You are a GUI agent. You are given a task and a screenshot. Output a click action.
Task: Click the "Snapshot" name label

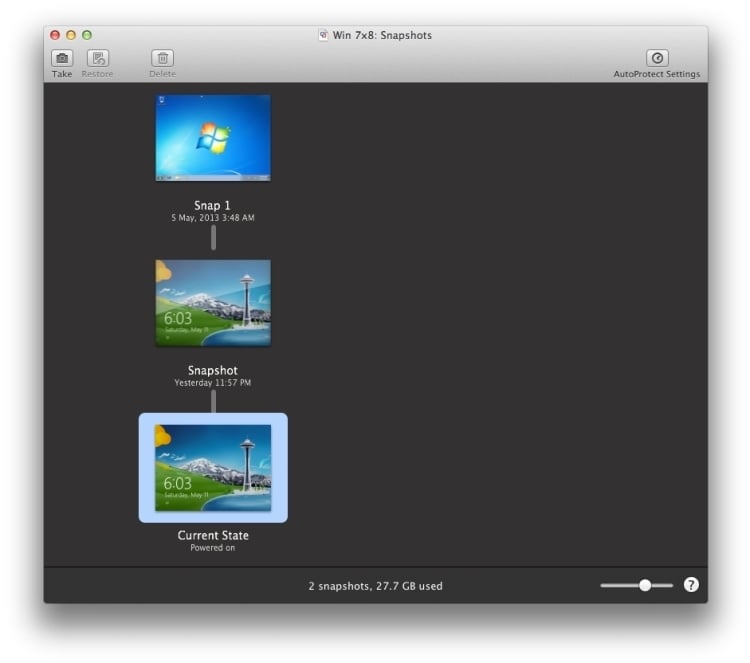213,371
